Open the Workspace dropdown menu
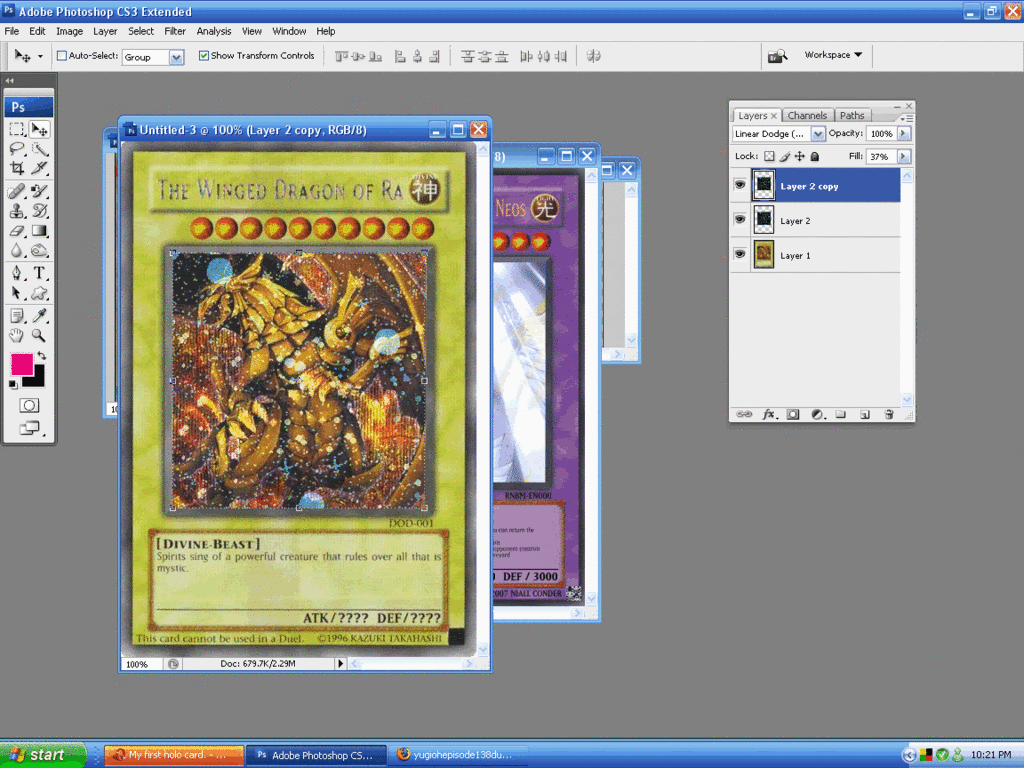Viewport: 1024px width, 768px height. [833, 55]
